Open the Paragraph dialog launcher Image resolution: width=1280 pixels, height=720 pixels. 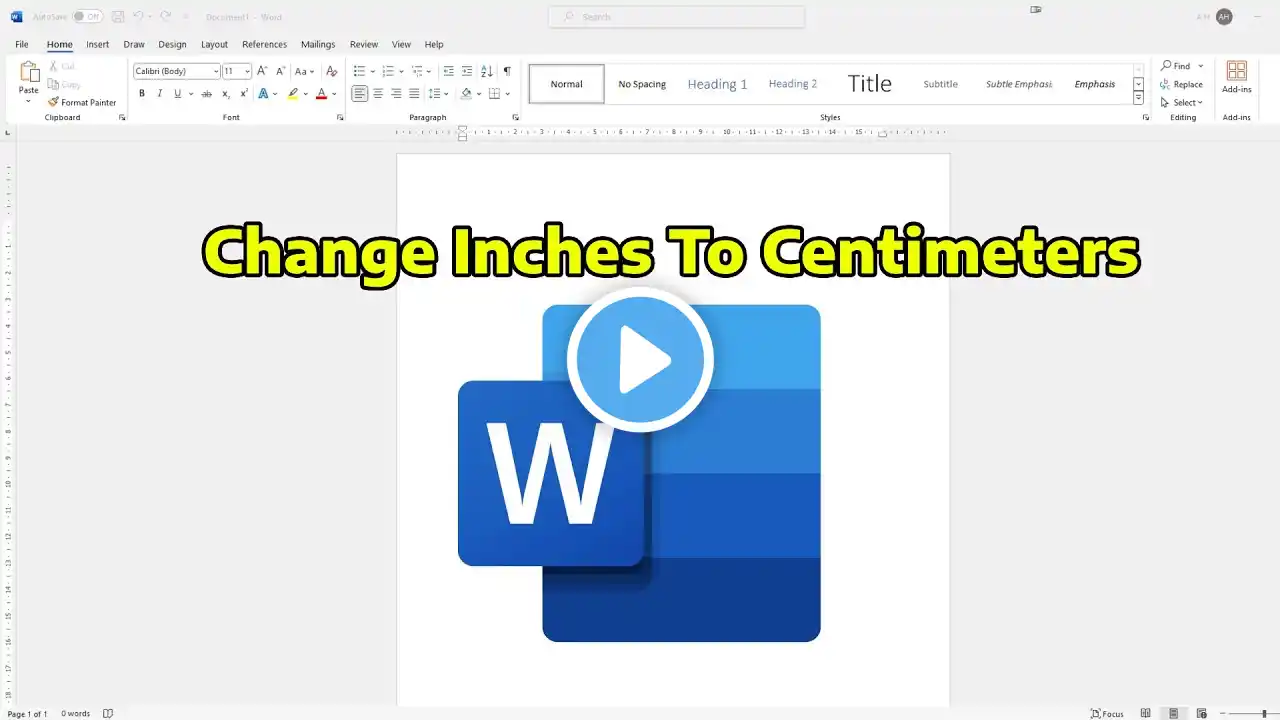516,118
